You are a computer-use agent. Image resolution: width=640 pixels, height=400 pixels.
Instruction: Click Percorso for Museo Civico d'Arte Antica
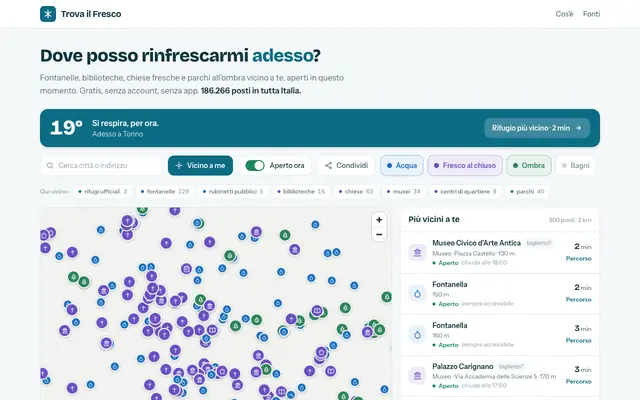pos(578,258)
